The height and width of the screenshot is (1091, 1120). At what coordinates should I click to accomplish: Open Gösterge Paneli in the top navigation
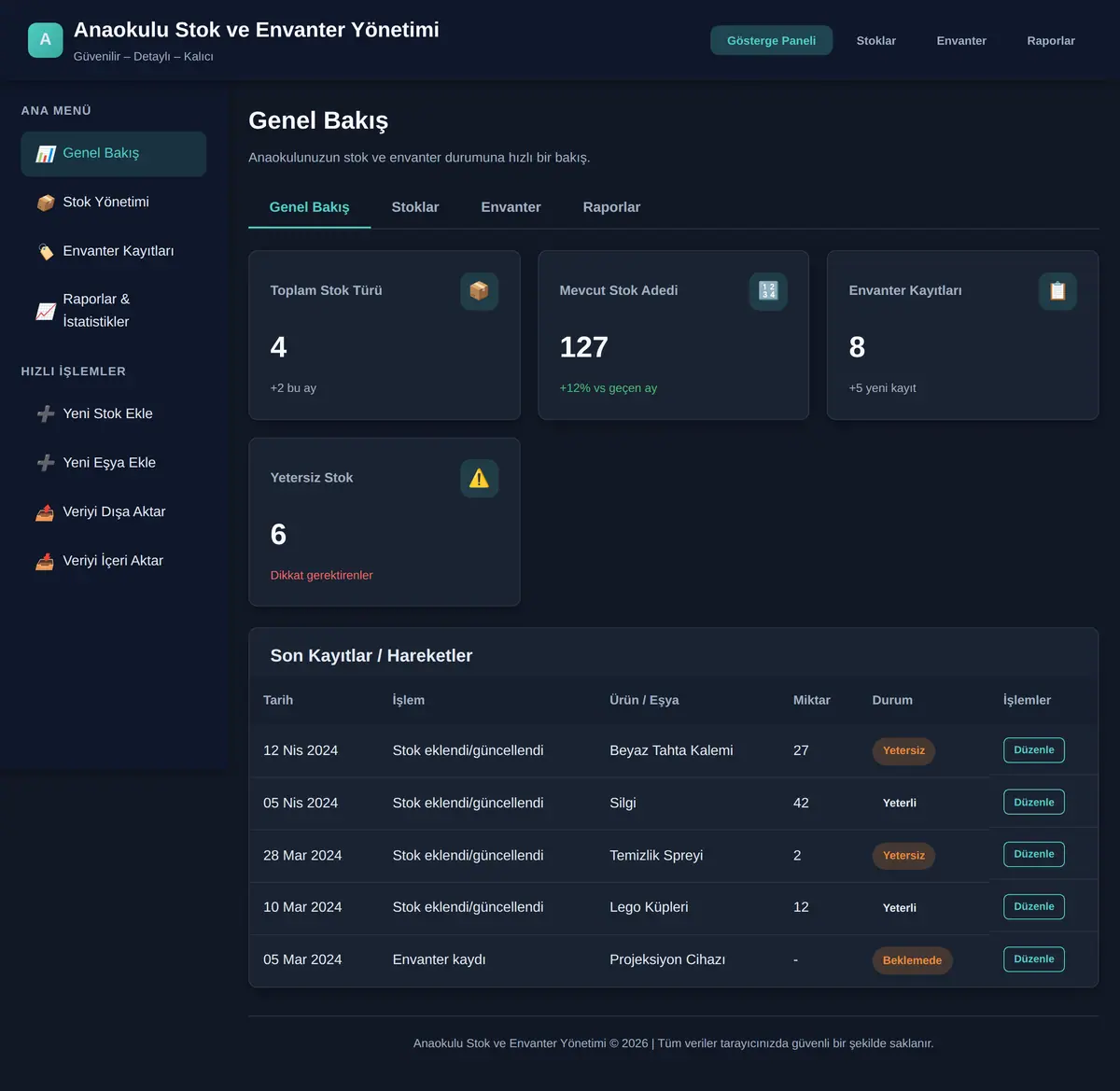(x=772, y=40)
